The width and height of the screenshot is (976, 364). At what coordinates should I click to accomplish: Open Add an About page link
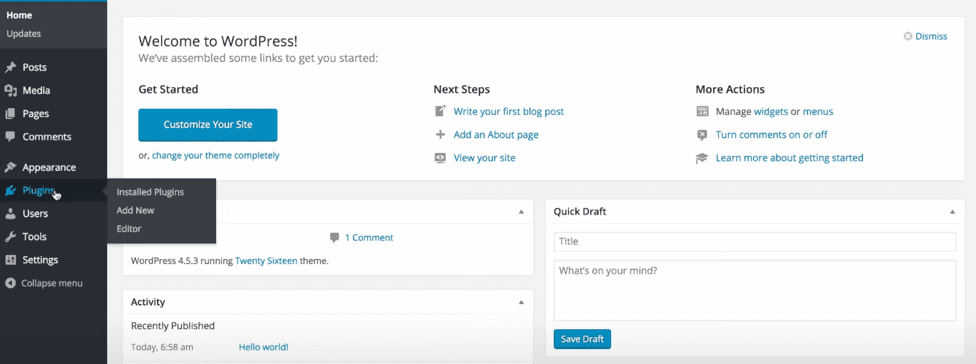coord(496,134)
